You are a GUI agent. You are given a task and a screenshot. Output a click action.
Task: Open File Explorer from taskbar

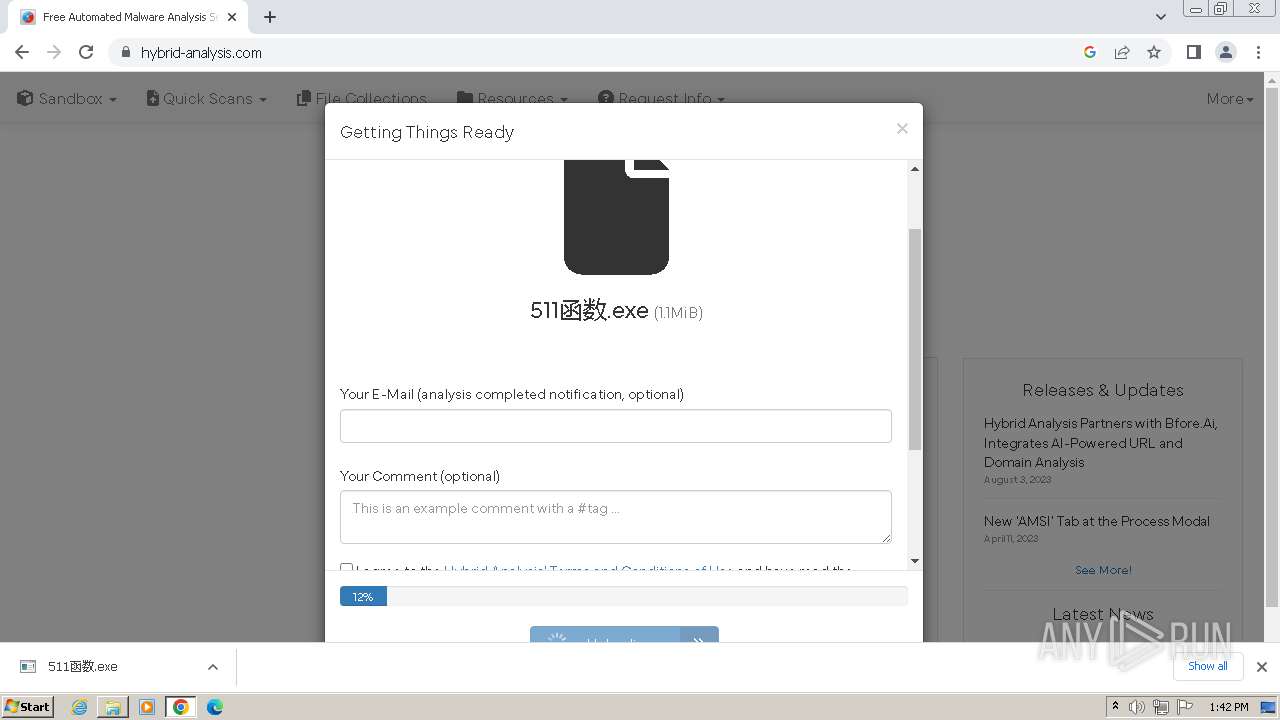[113, 707]
